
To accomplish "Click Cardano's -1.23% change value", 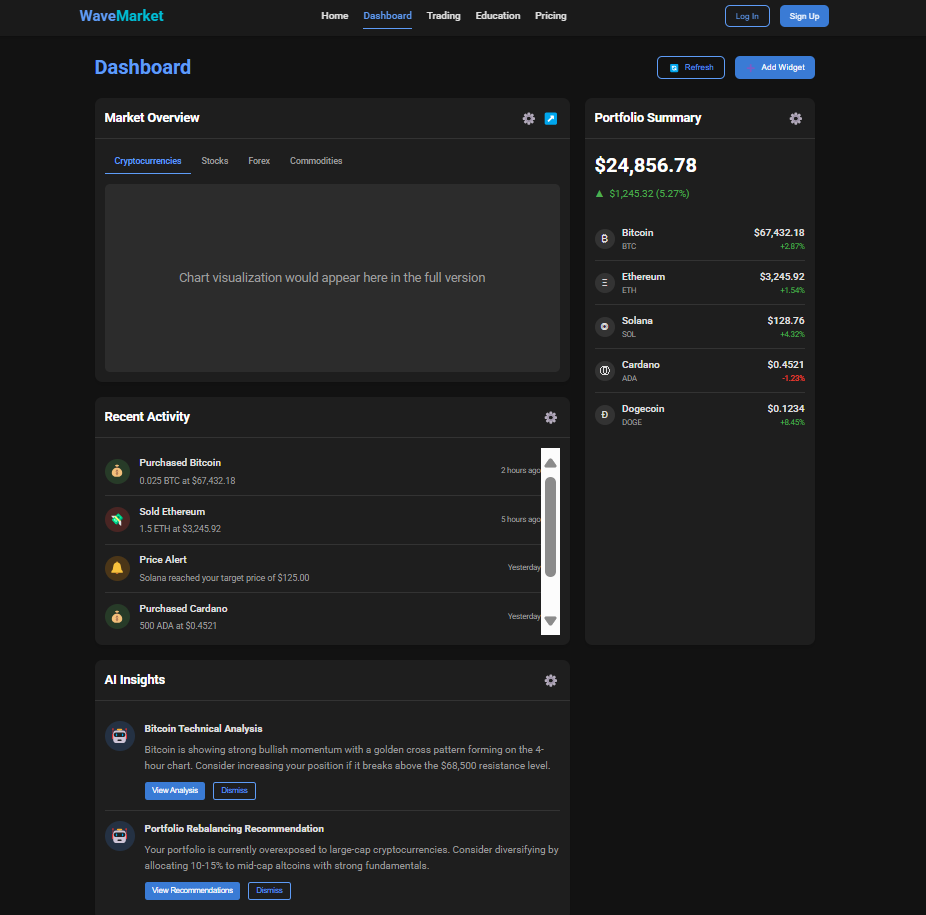I will pyautogui.click(x=793, y=378).
